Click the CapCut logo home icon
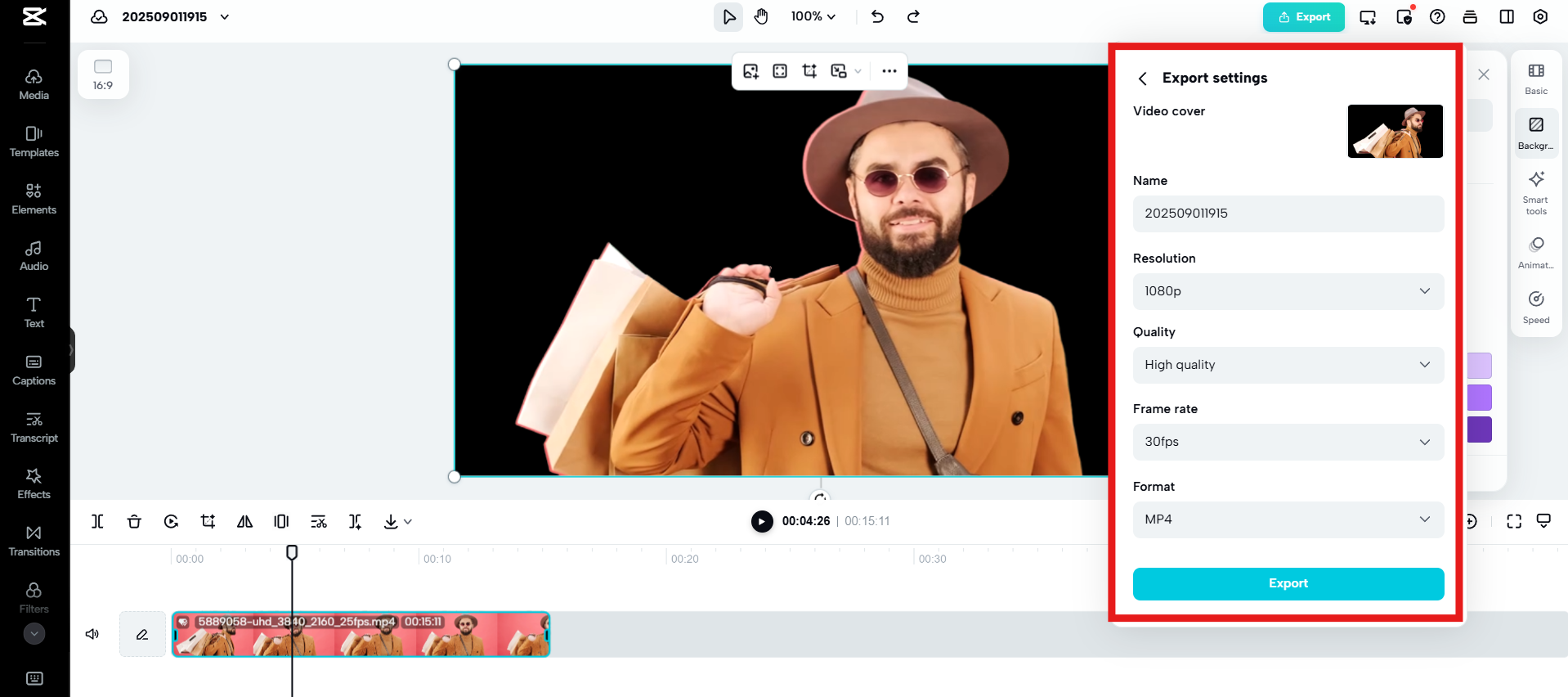The image size is (1568, 697). pos(34,16)
